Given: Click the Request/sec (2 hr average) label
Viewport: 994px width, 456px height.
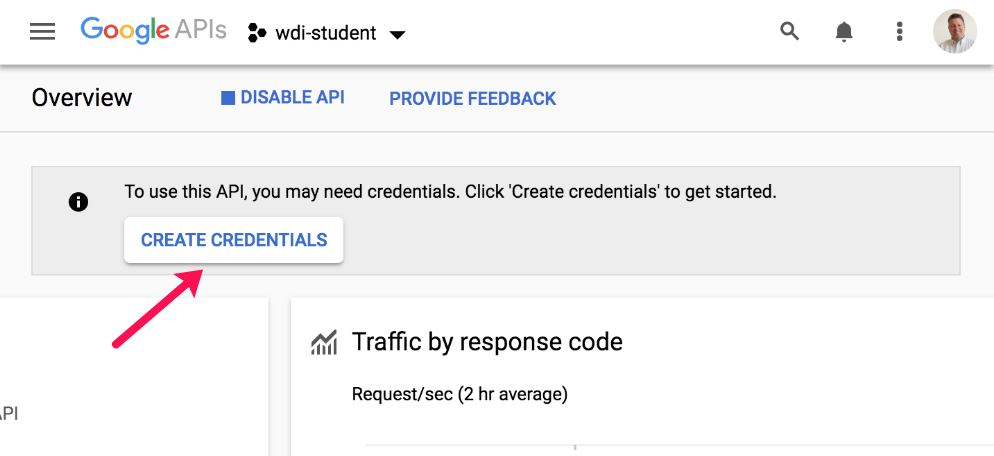Looking at the screenshot, I should click(459, 394).
